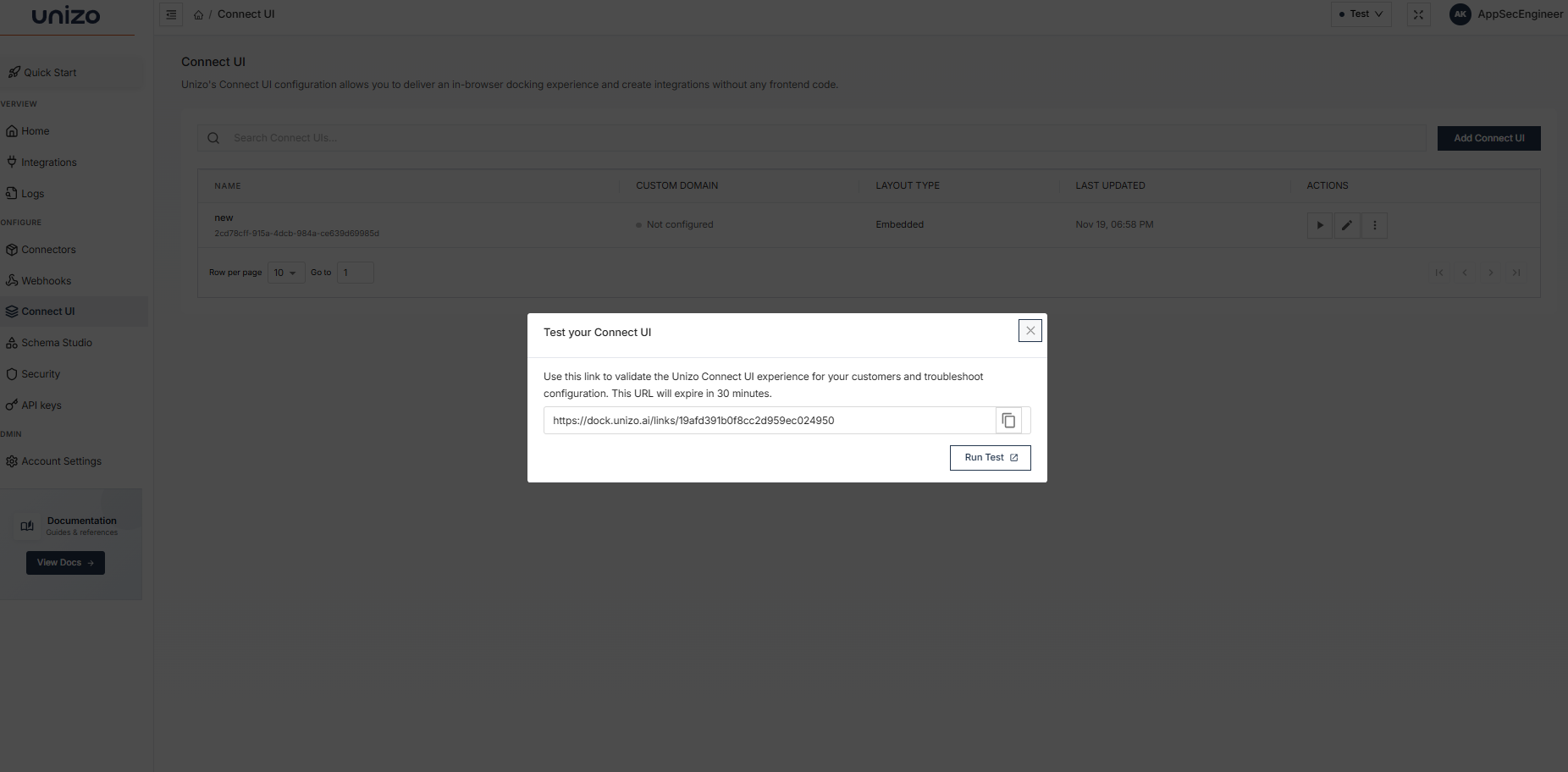Open Schema Studio from sidebar
This screenshot has width=1568, height=772.
point(56,343)
